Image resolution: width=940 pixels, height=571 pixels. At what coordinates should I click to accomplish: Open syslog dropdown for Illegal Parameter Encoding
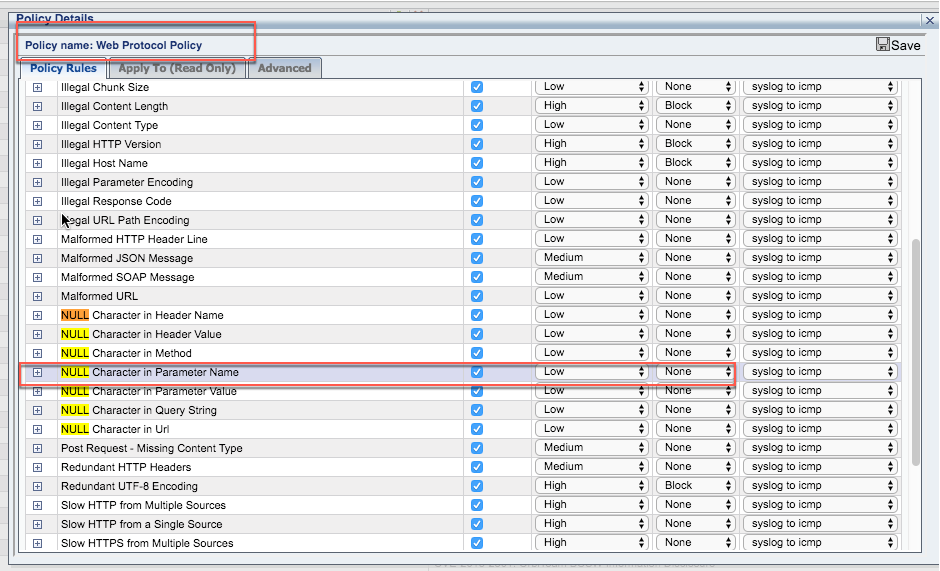point(820,182)
